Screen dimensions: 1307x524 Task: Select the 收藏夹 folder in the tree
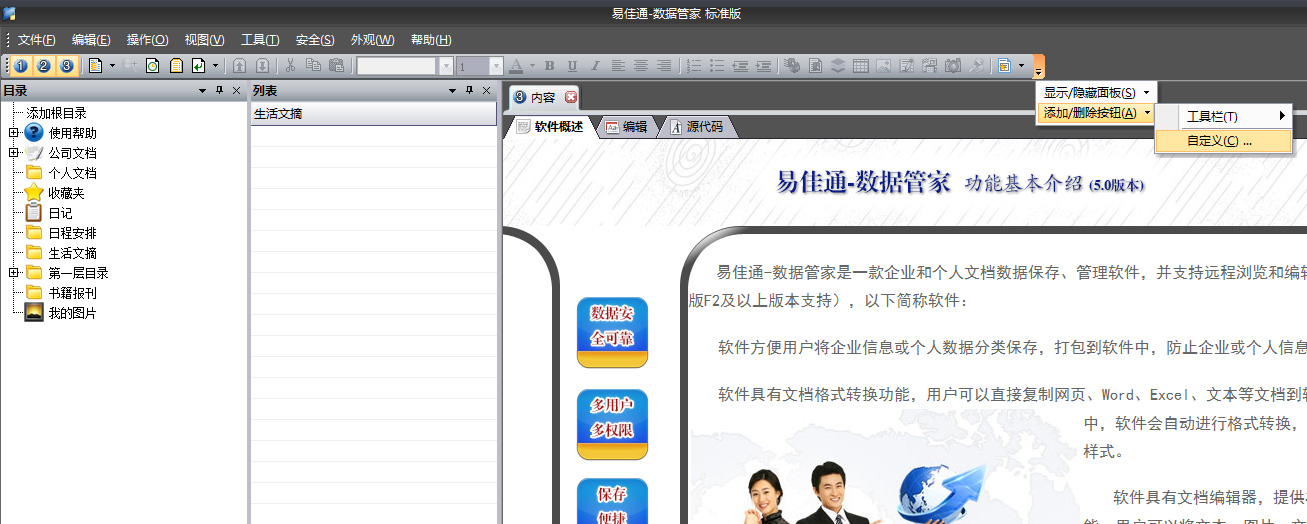66,193
